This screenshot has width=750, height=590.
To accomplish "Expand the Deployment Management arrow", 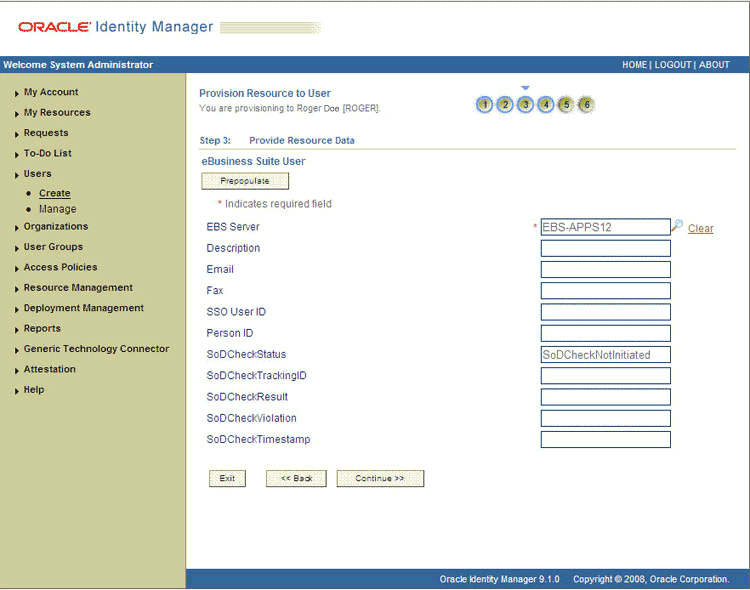I will pyautogui.click(x=17, y=310).
